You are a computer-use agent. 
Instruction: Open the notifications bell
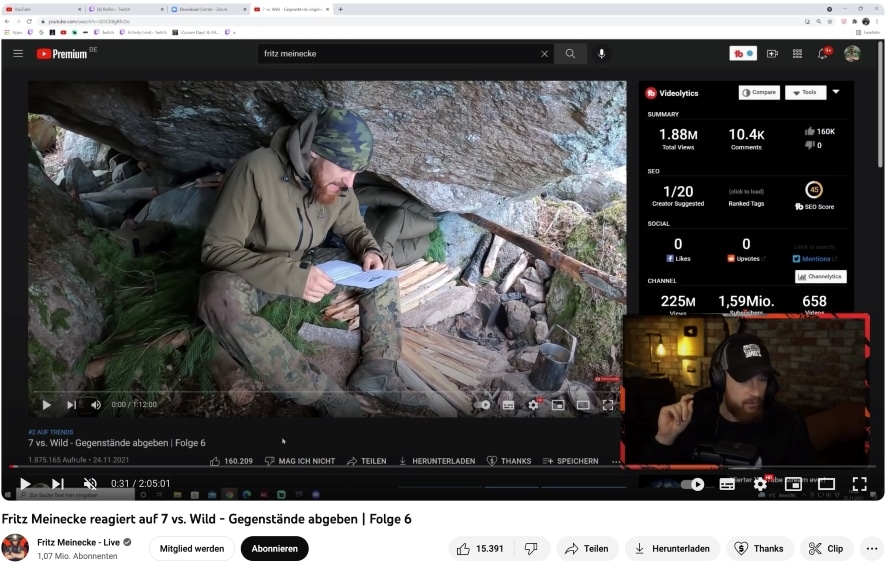[823, 54]
